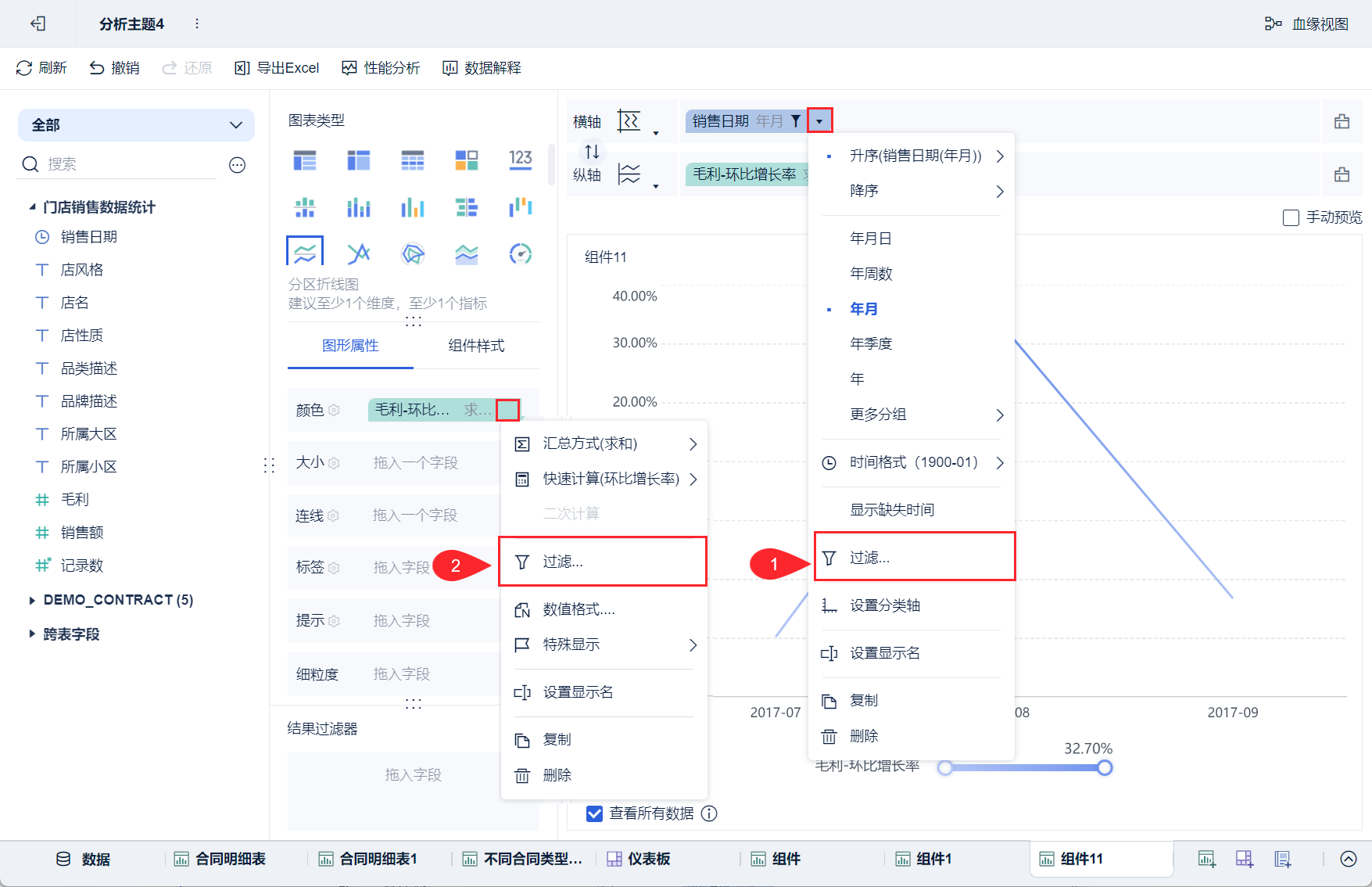Expand the DEMO_CONTRACT (5) tree node
The image size is (1372, 887).
coord(32,600)
